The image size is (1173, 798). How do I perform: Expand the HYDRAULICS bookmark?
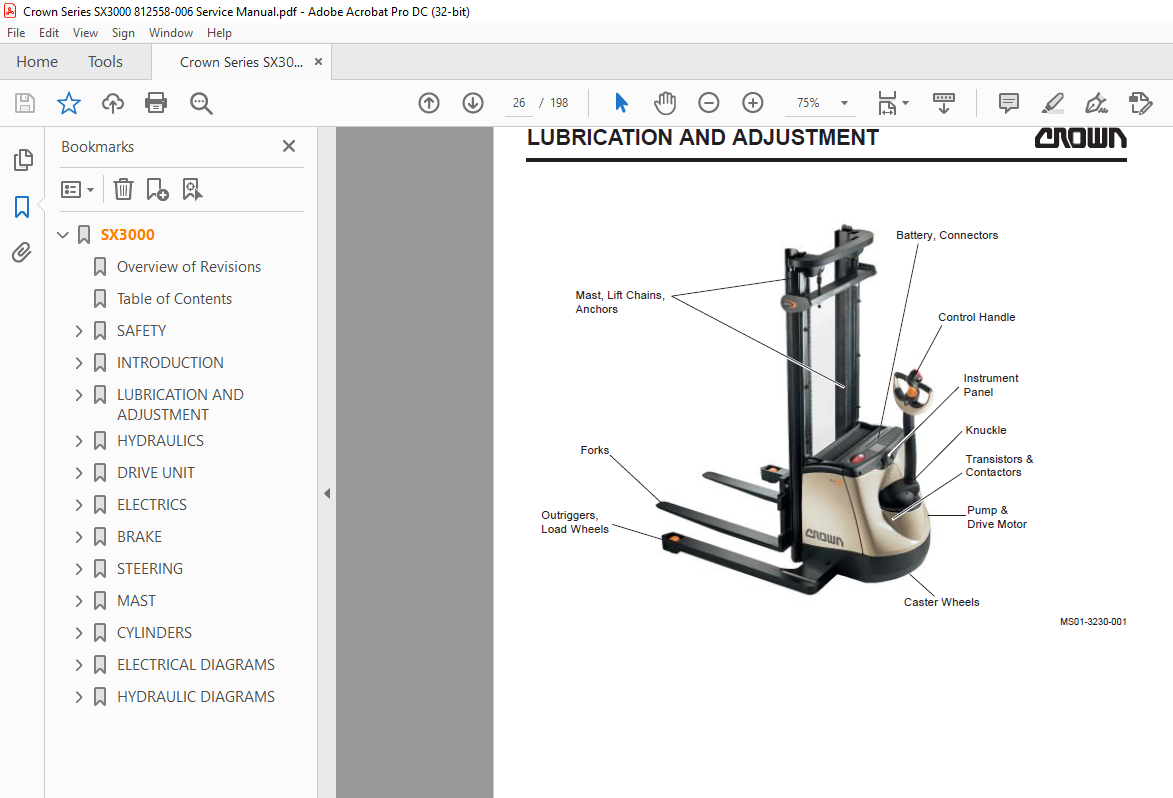pyautogui.click(x=79, y=441)
